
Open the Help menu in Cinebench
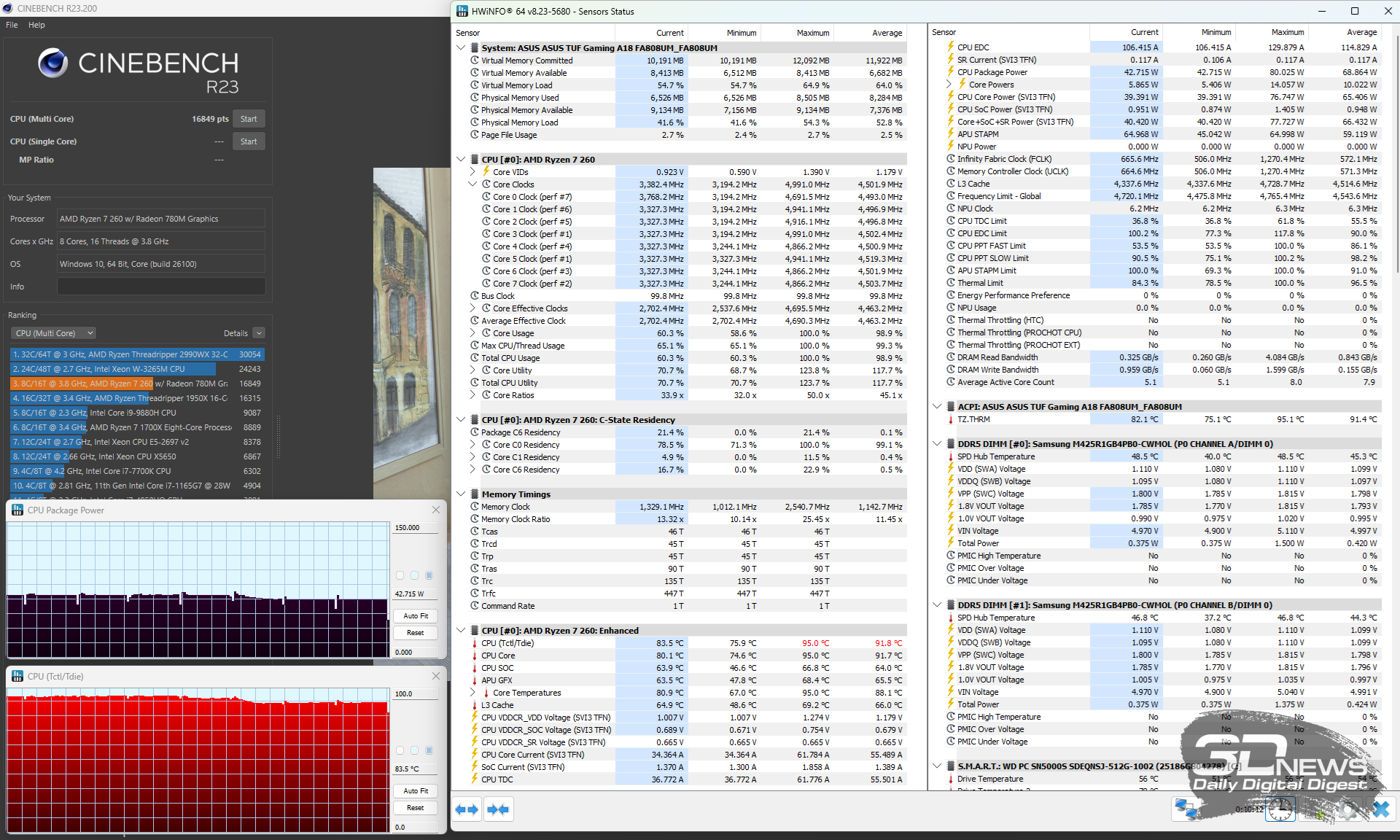(x=36, y=25)
